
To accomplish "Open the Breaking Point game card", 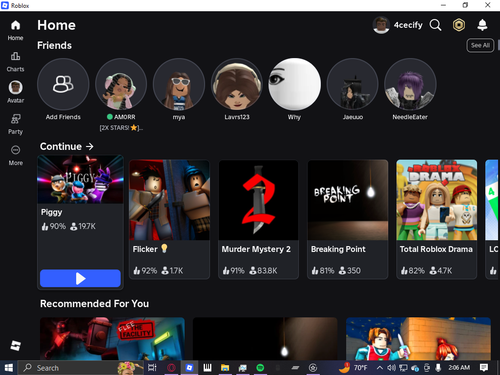I will [x=348, y=219].
